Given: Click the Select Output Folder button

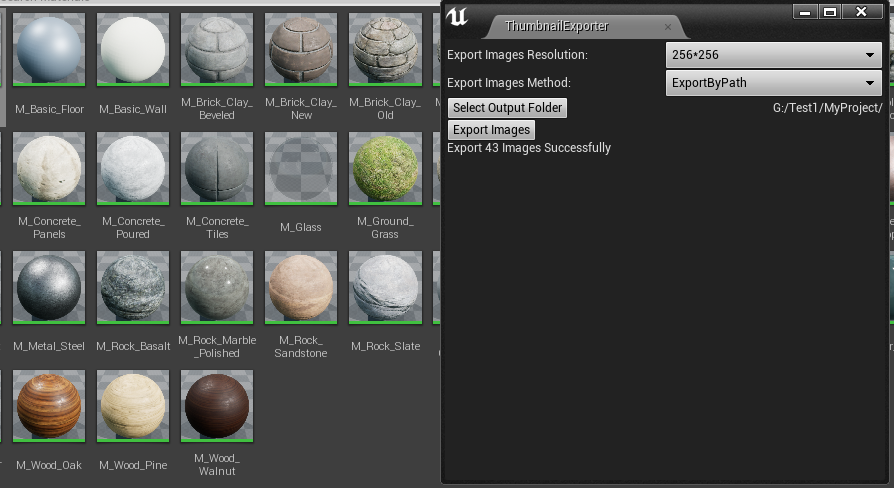Looking at the screenshot, I should [x=507, y=108].
